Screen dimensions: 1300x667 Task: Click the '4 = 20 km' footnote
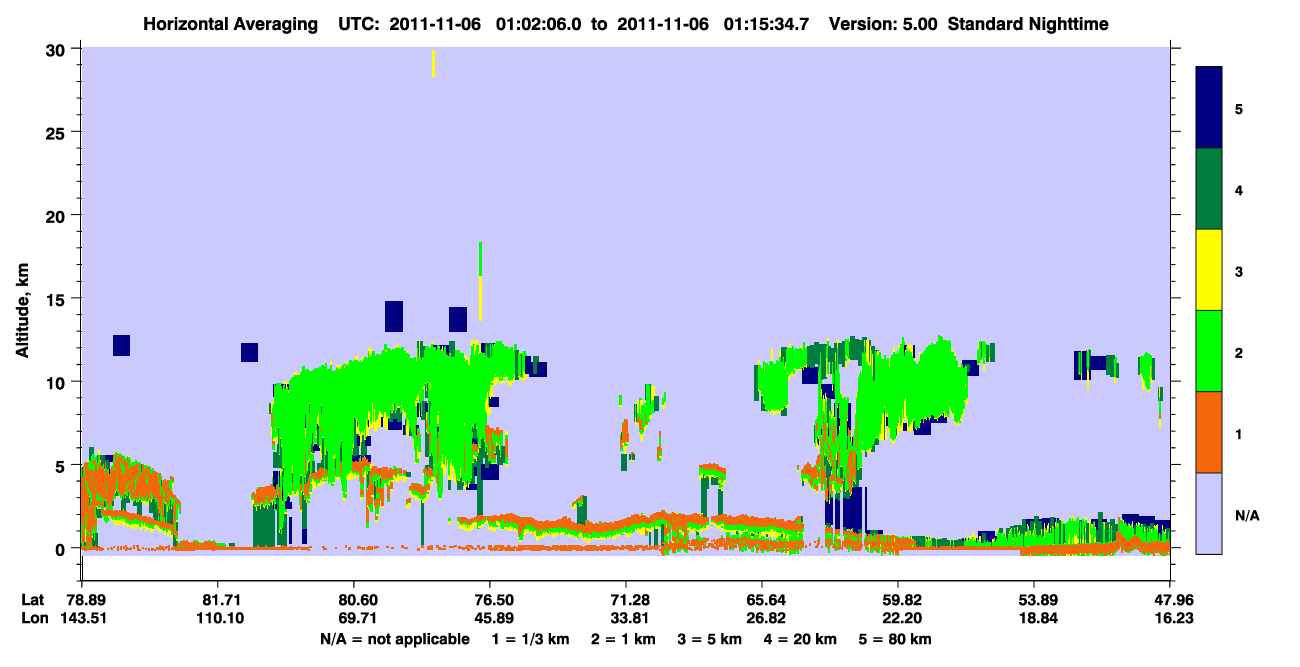point(801,639)
